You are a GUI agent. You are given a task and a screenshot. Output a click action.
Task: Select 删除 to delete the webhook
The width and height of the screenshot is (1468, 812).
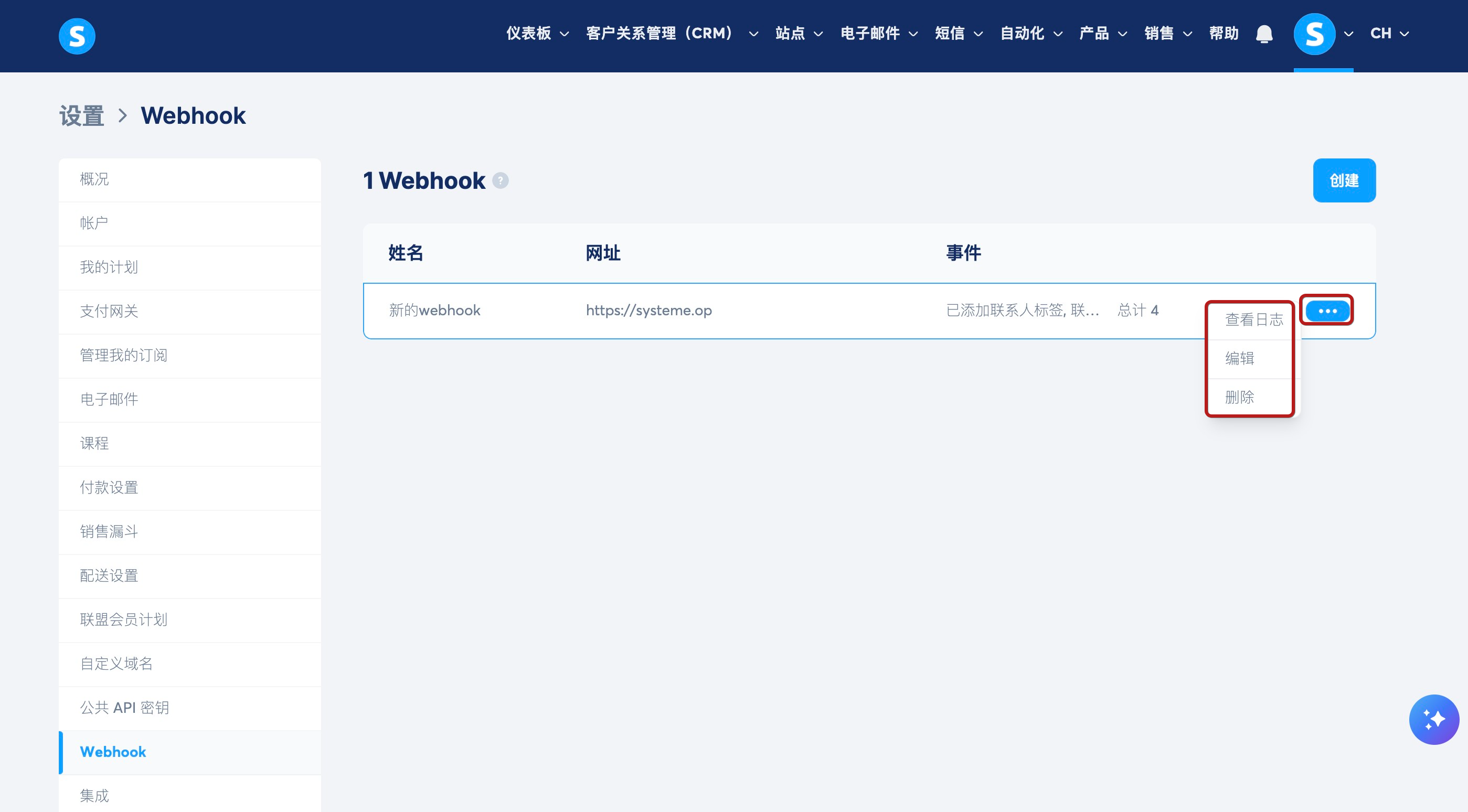coord(1239,397)
